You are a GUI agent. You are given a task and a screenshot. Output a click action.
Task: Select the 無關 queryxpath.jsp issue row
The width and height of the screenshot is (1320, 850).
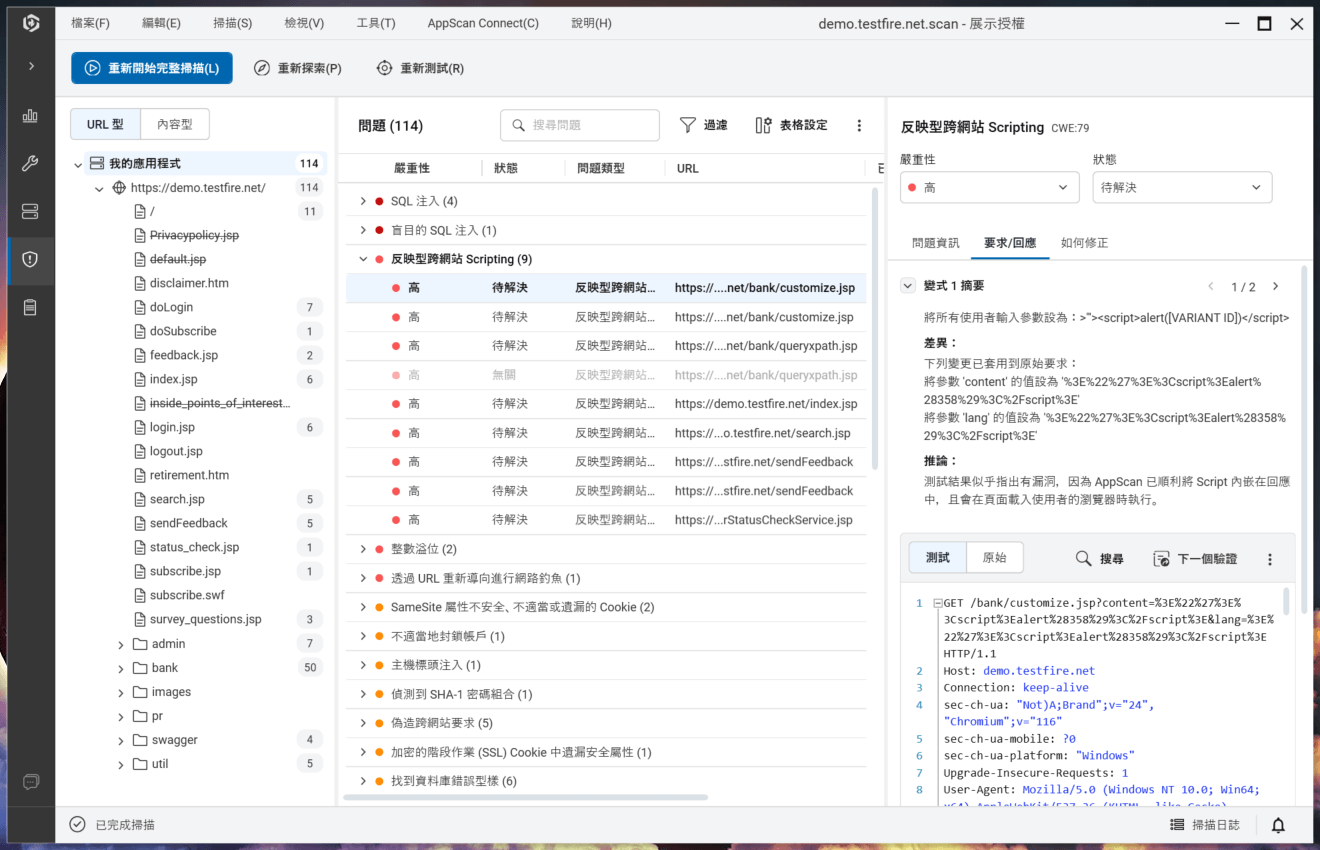pyautogui.click(x=606, y=375)
